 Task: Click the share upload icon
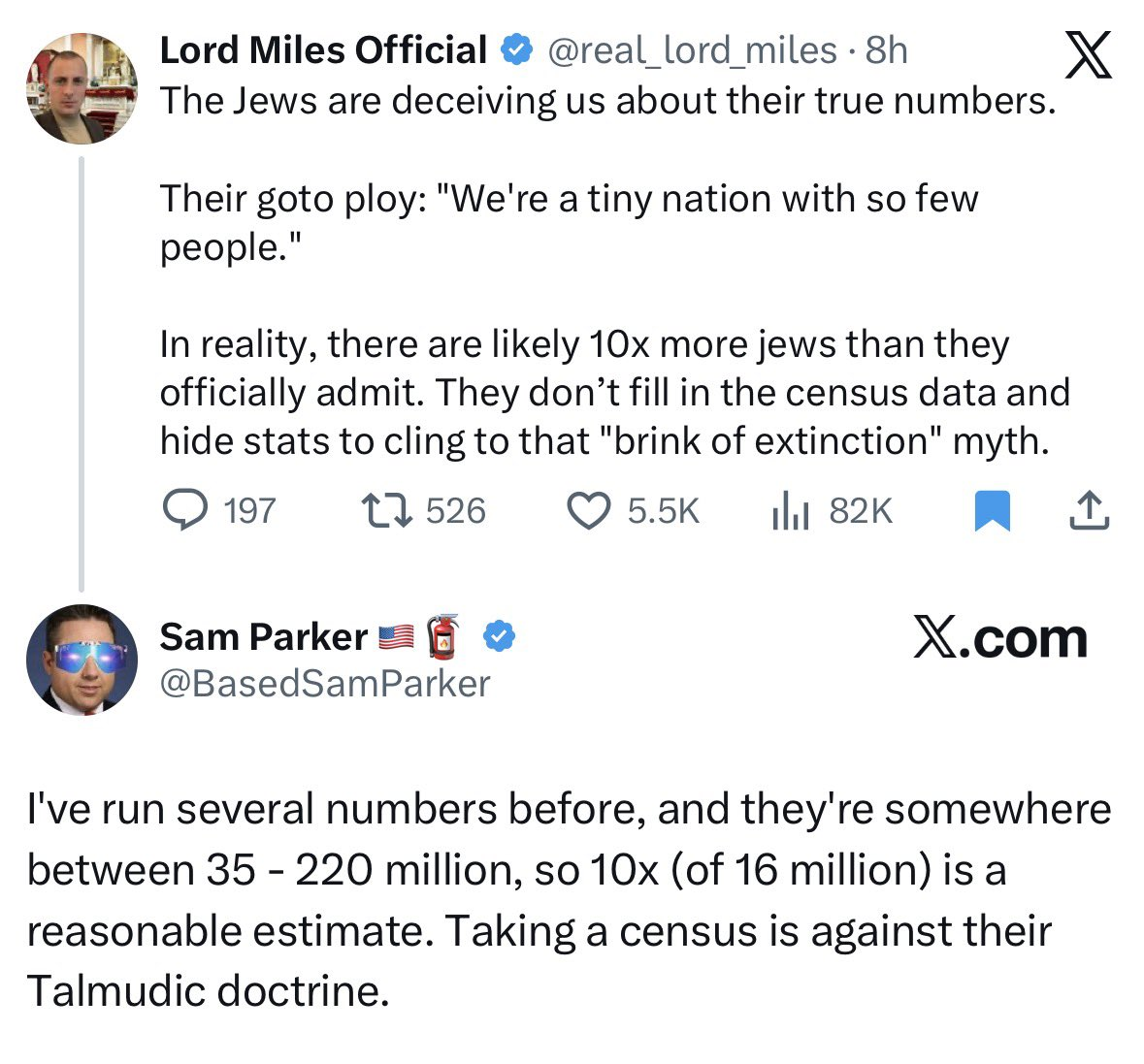1089,510
